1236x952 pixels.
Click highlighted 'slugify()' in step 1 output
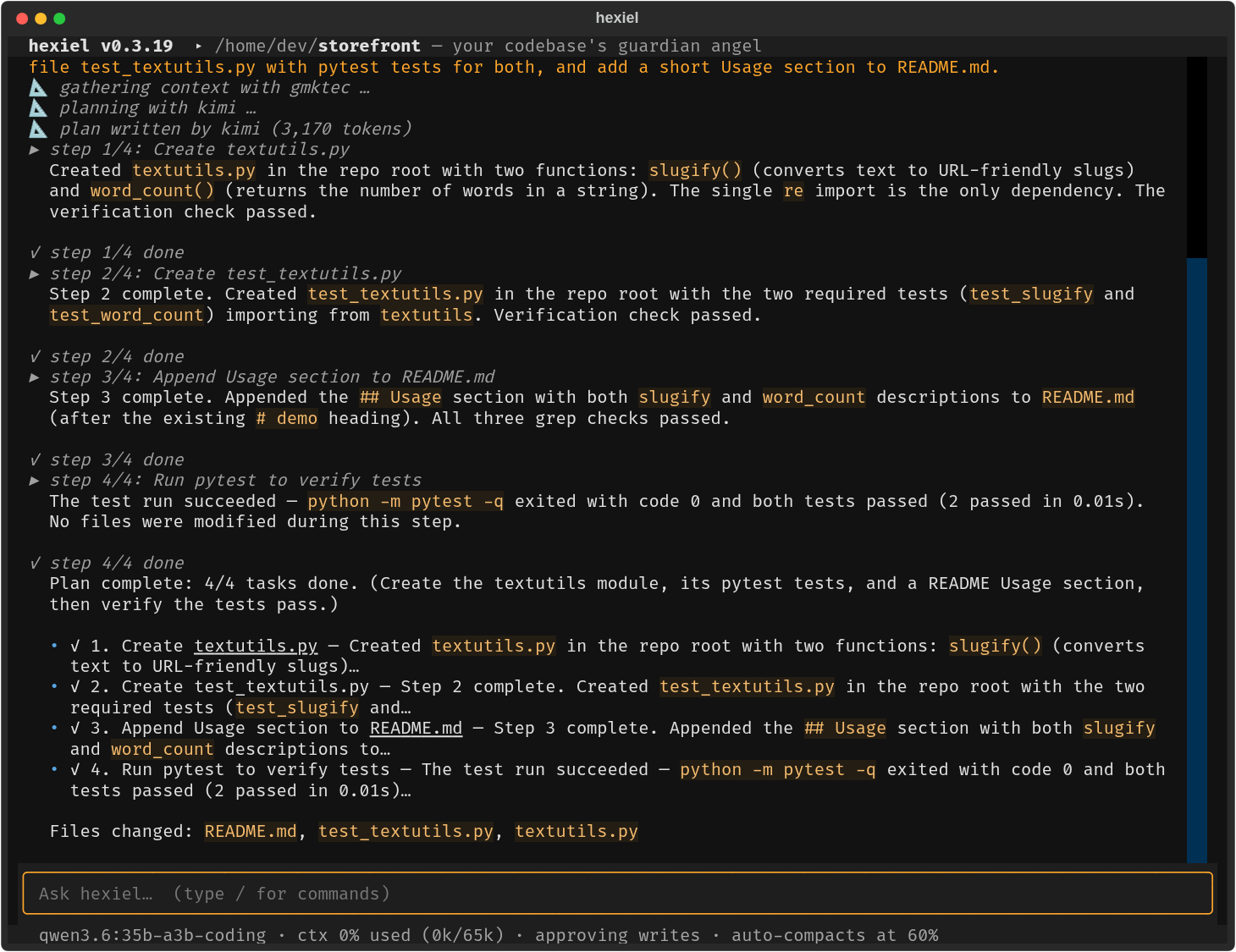(x=695, y=170)
